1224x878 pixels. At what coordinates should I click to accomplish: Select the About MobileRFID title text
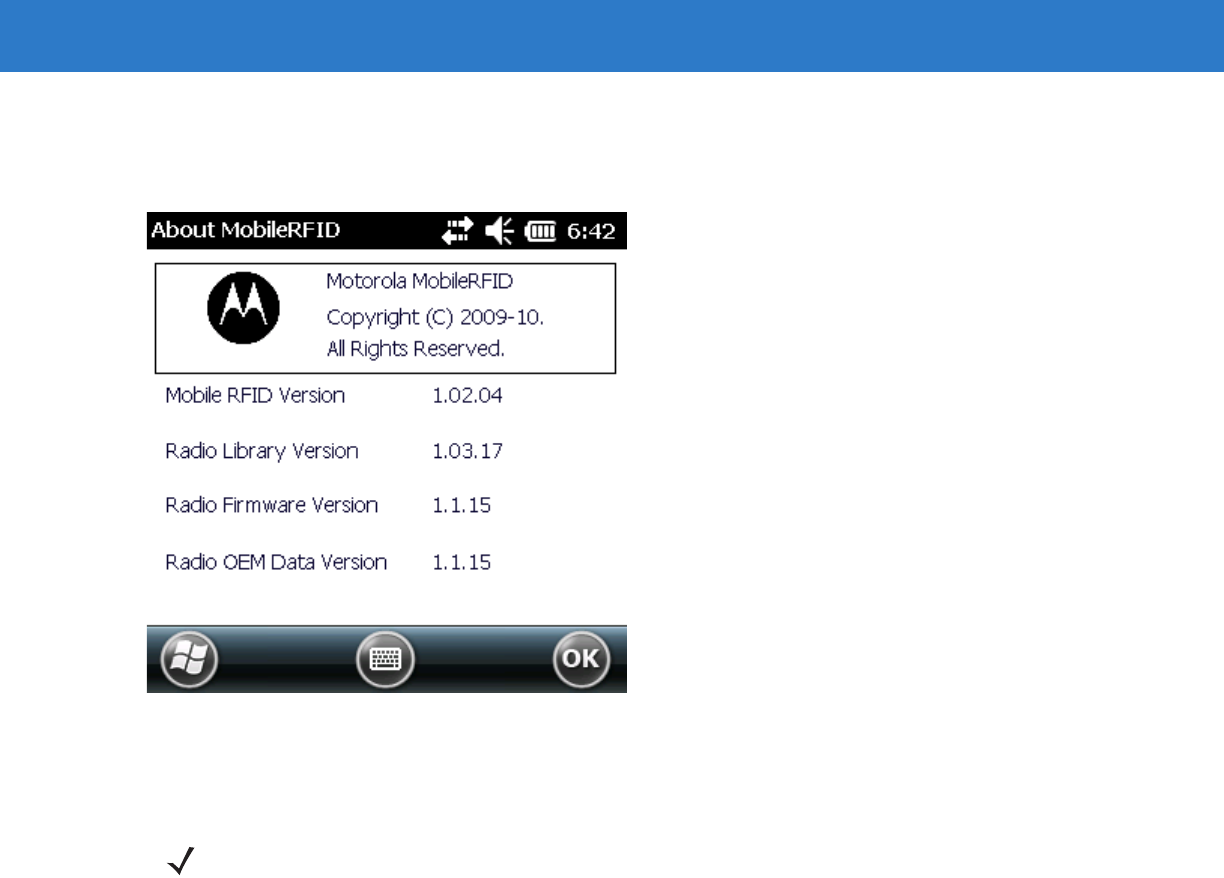[x=246, y=230]
